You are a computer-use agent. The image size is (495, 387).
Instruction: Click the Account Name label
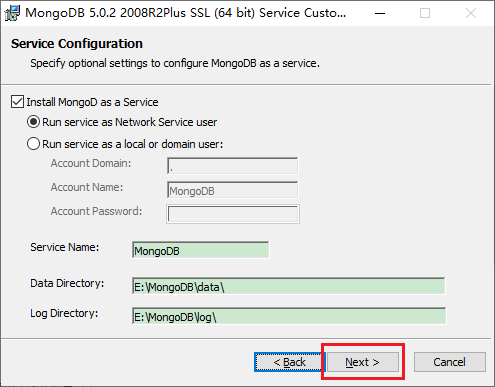(x=87, y=187)
